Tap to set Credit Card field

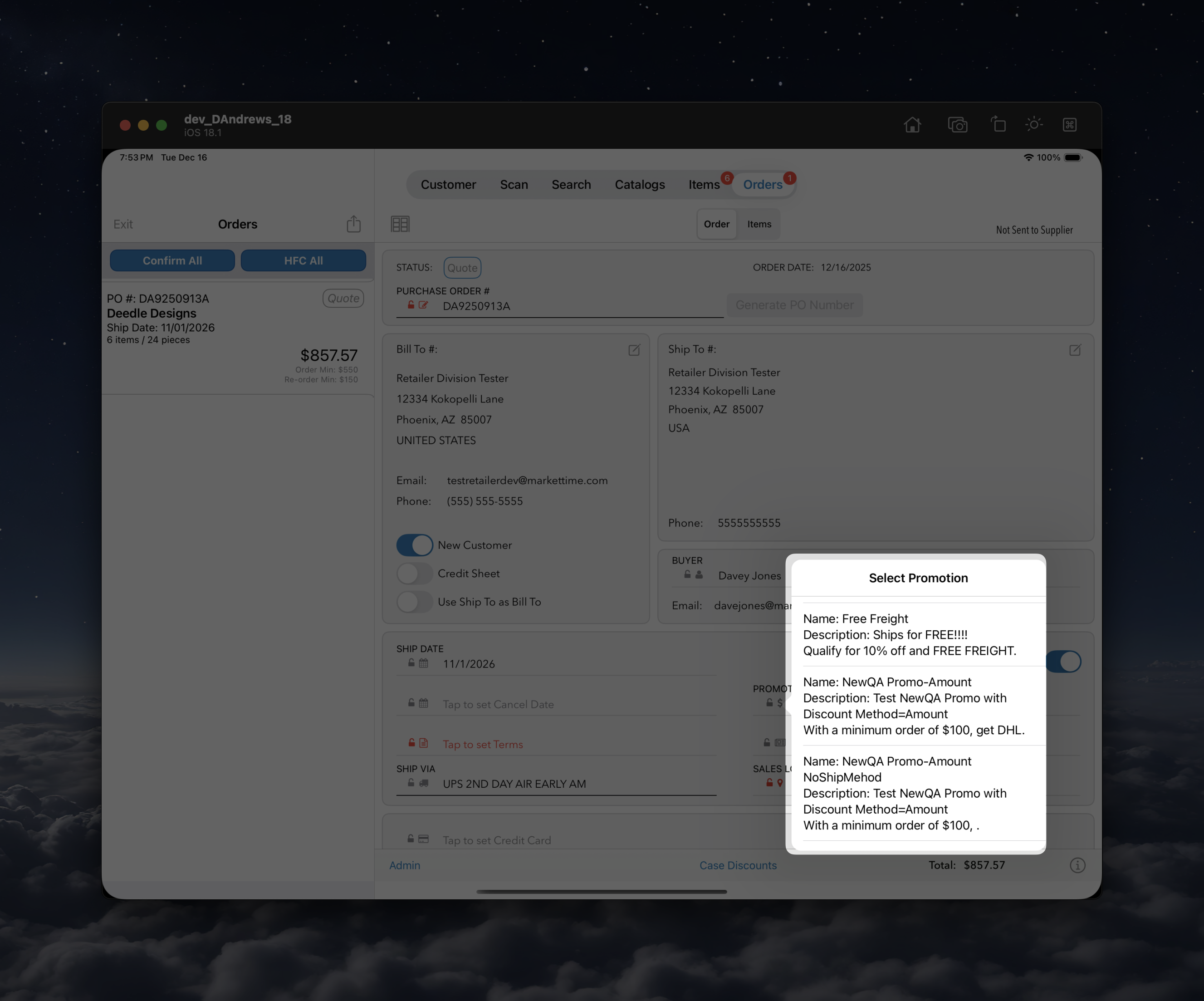point(496,840)
